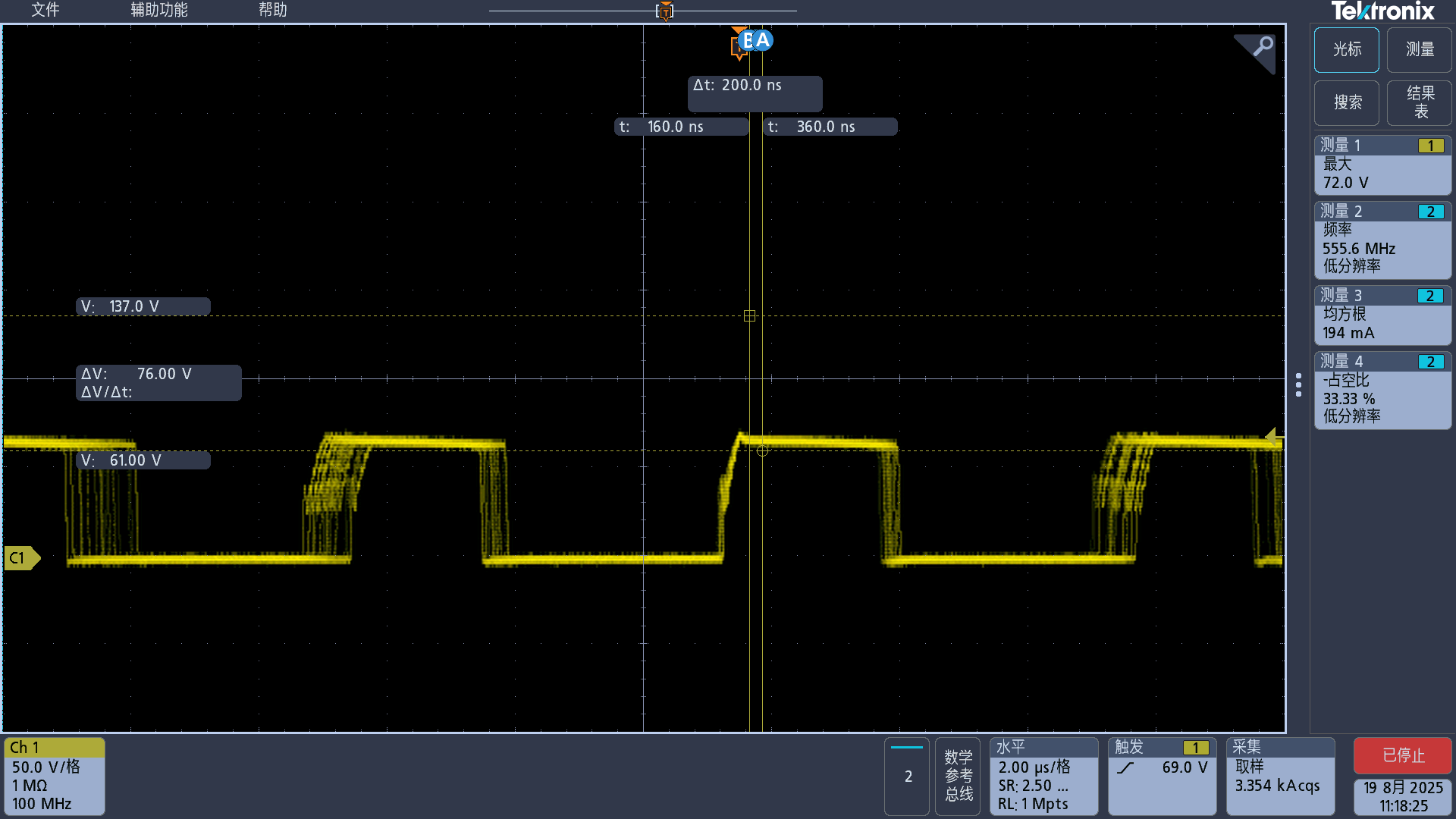Open the 水平 (Horizontal) settings badge
1456x819 pixels.
click(x=1043, y=776)
